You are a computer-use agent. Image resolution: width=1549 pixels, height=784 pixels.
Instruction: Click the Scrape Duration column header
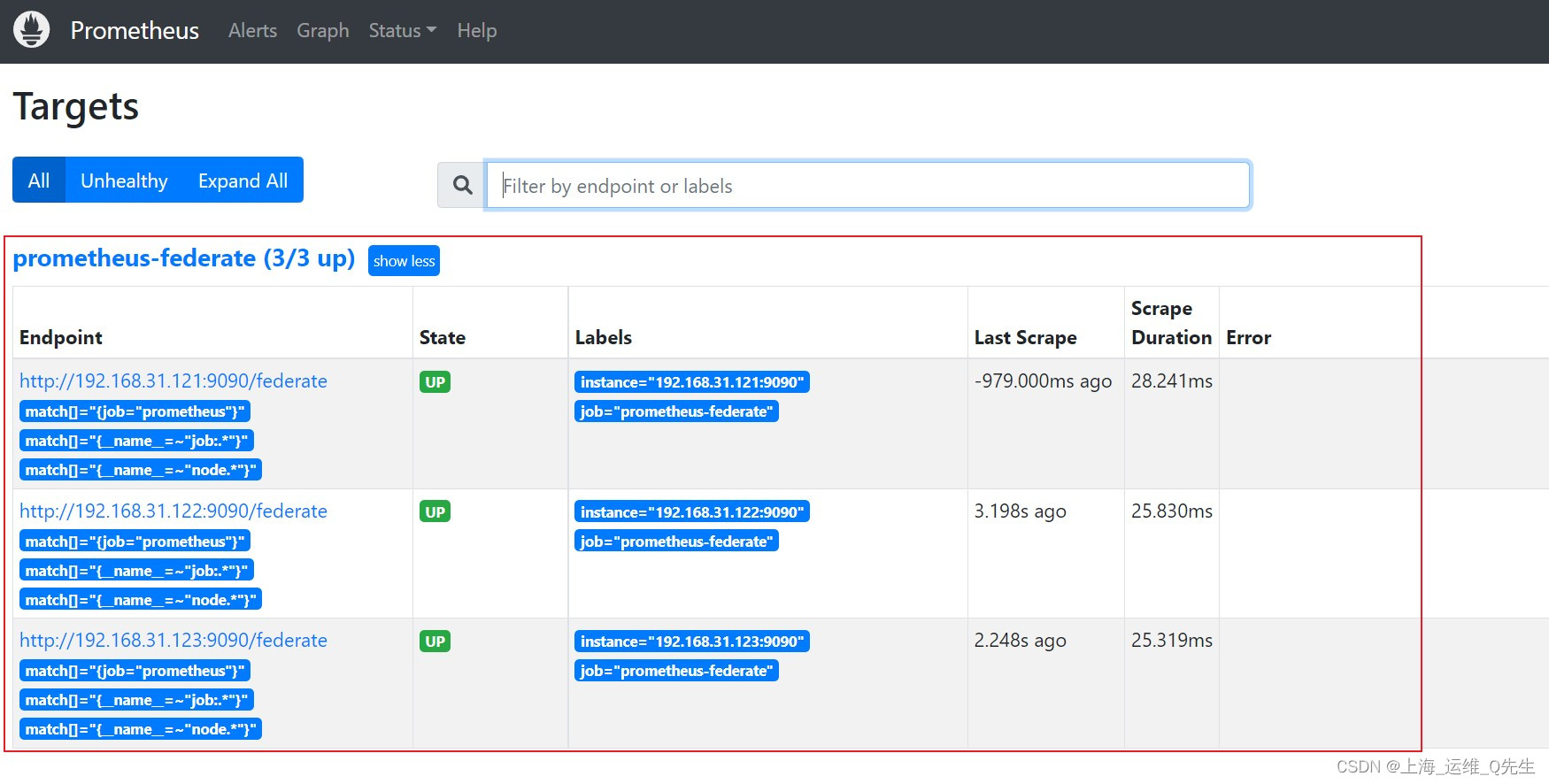coord(1171,323)
